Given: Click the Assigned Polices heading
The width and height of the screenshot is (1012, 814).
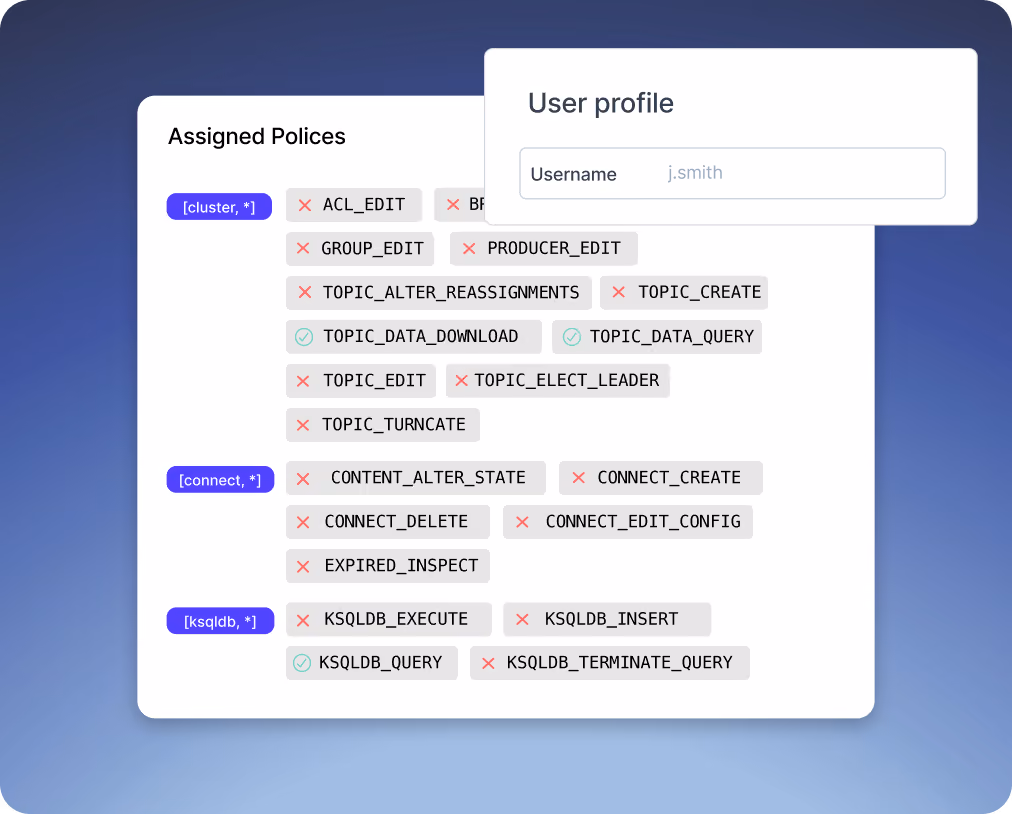Looking at the screenshot, I should [x=257, y=137].
